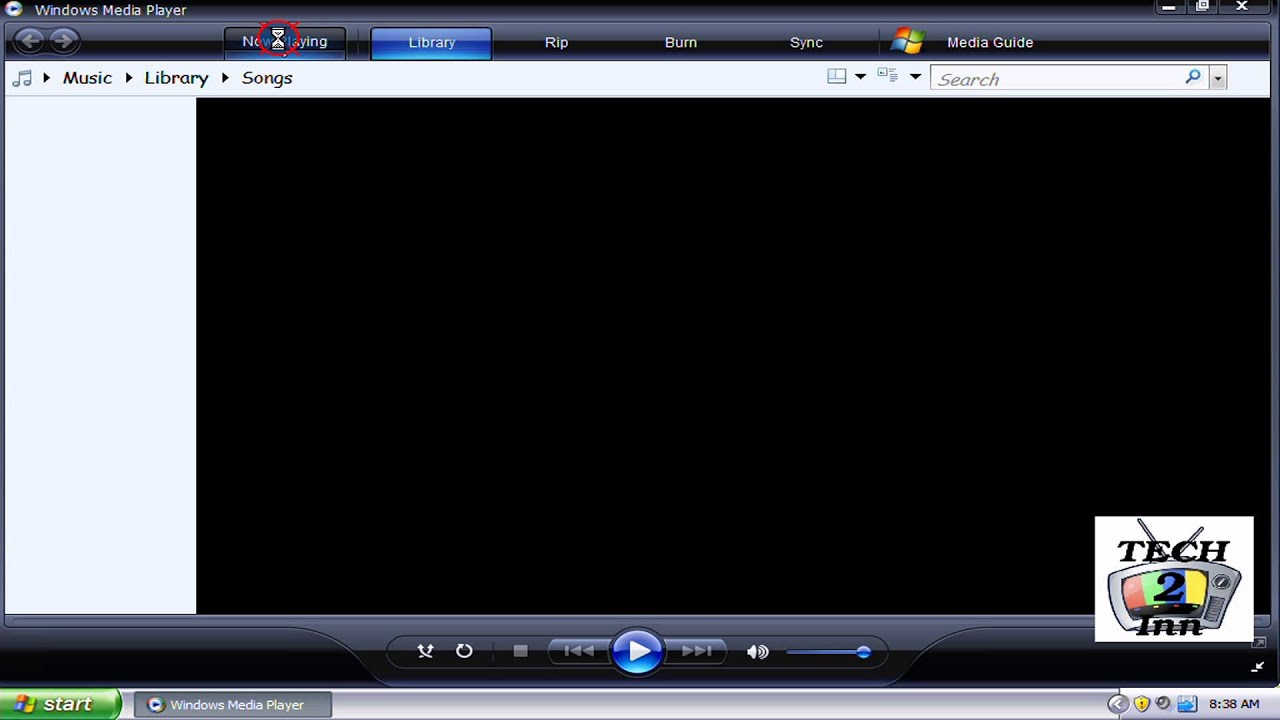Skip to the previous track

pos(578,651)
